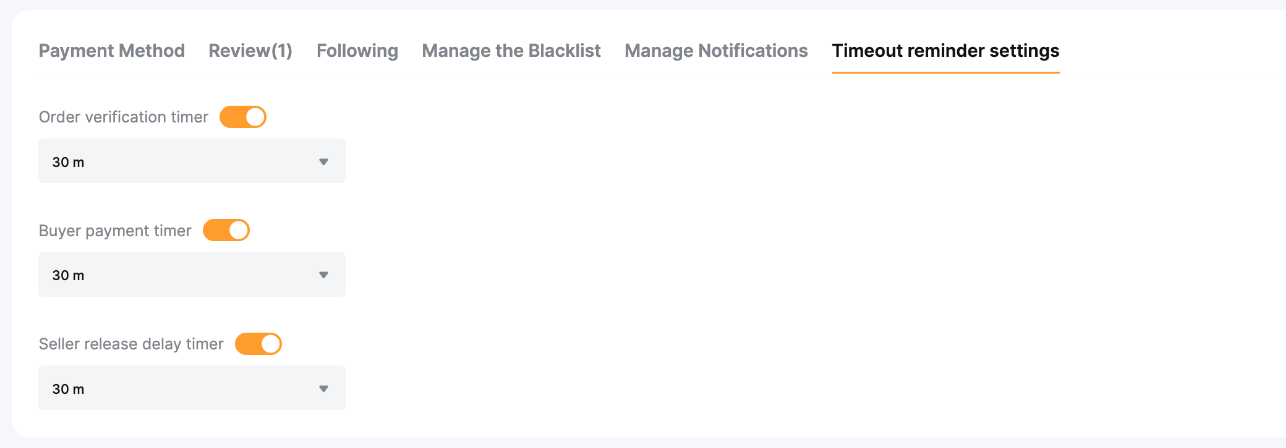The width and height of the screenshot is (1286, 448).
Task: Click the "30 m" value under Seller release delay
Action: coord(68,389)
